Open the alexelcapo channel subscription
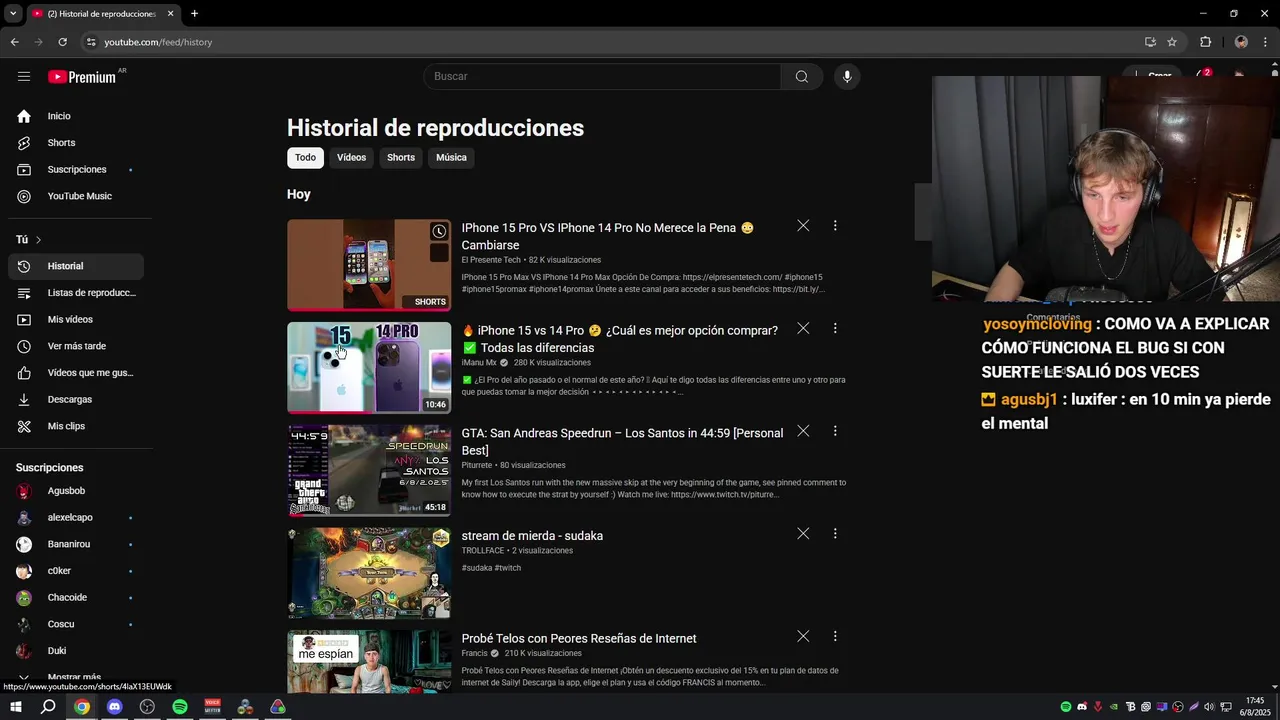The image size is (1280, 720). pyautogui.click(x=76, y=518)
